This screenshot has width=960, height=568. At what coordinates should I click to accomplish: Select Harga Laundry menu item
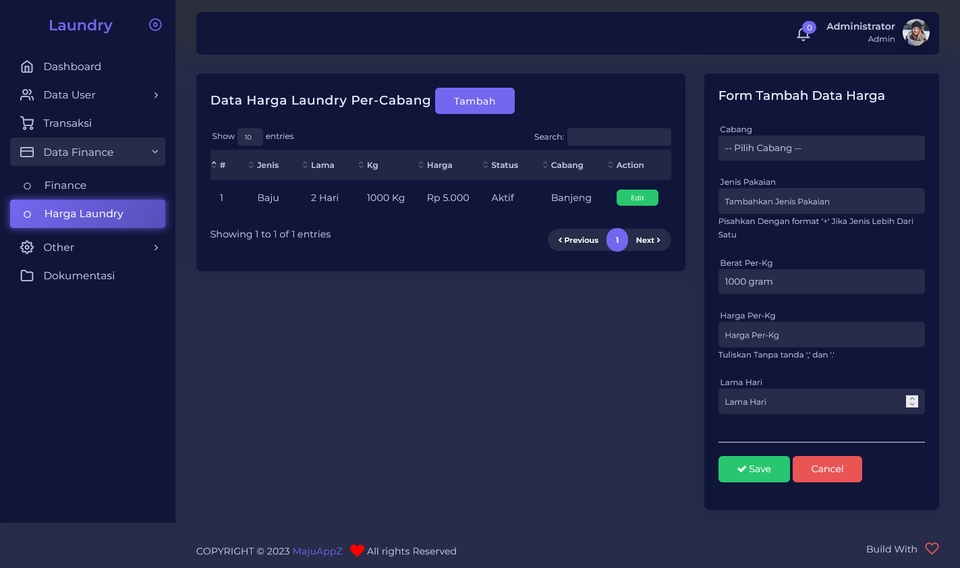pos(88,214)
